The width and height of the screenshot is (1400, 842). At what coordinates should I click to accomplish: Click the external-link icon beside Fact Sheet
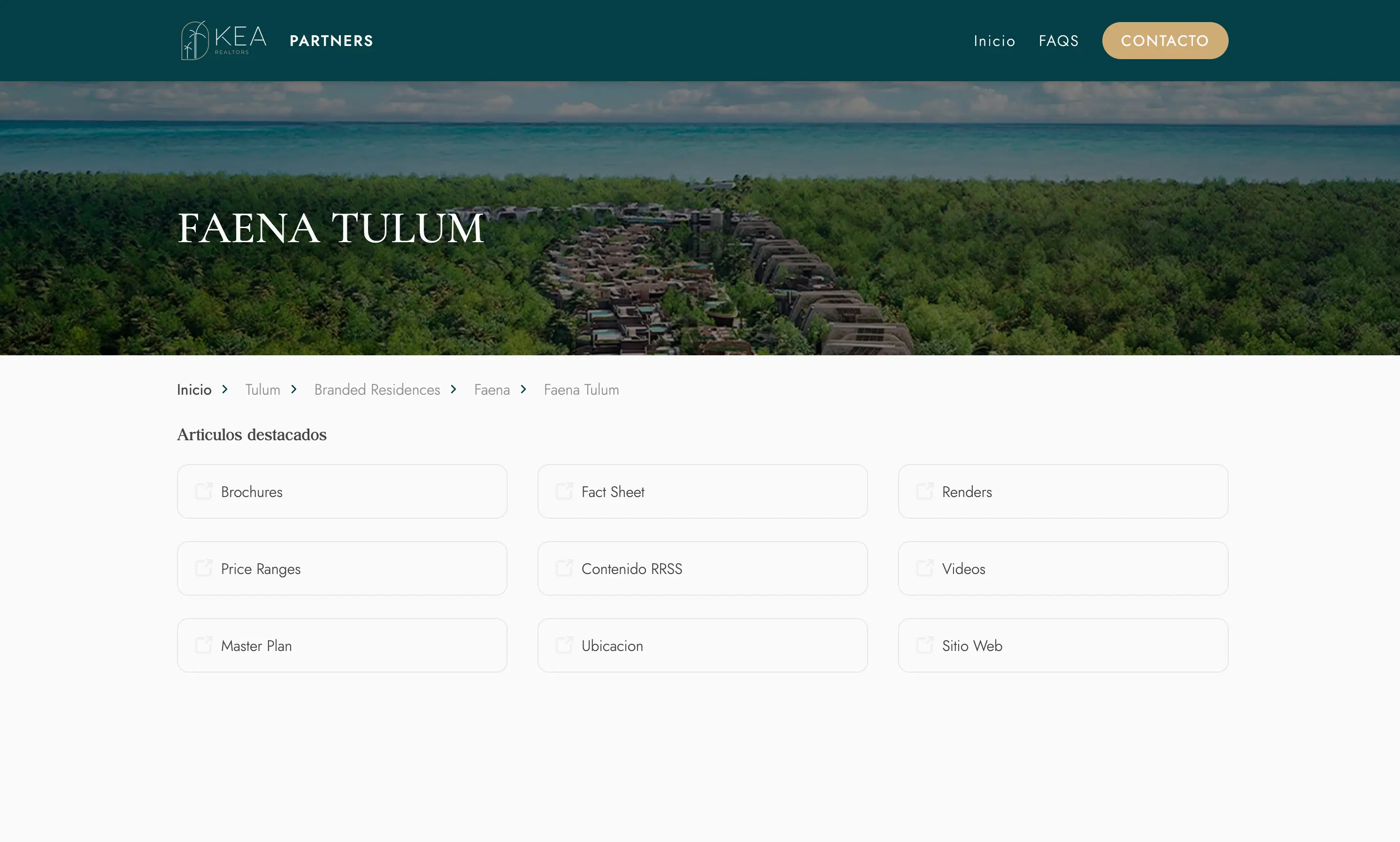(564, 491)
